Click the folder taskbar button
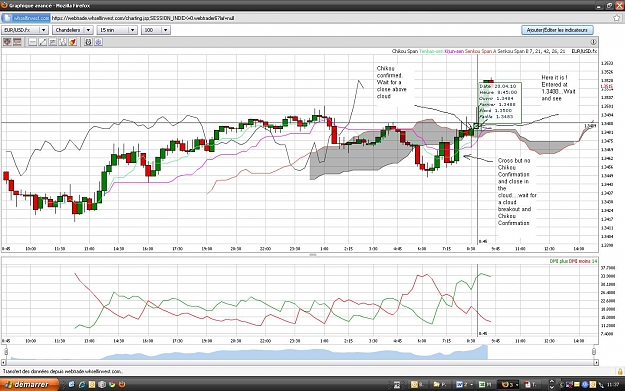The width and height of the screenshot is (625, 391). (440, 385)
